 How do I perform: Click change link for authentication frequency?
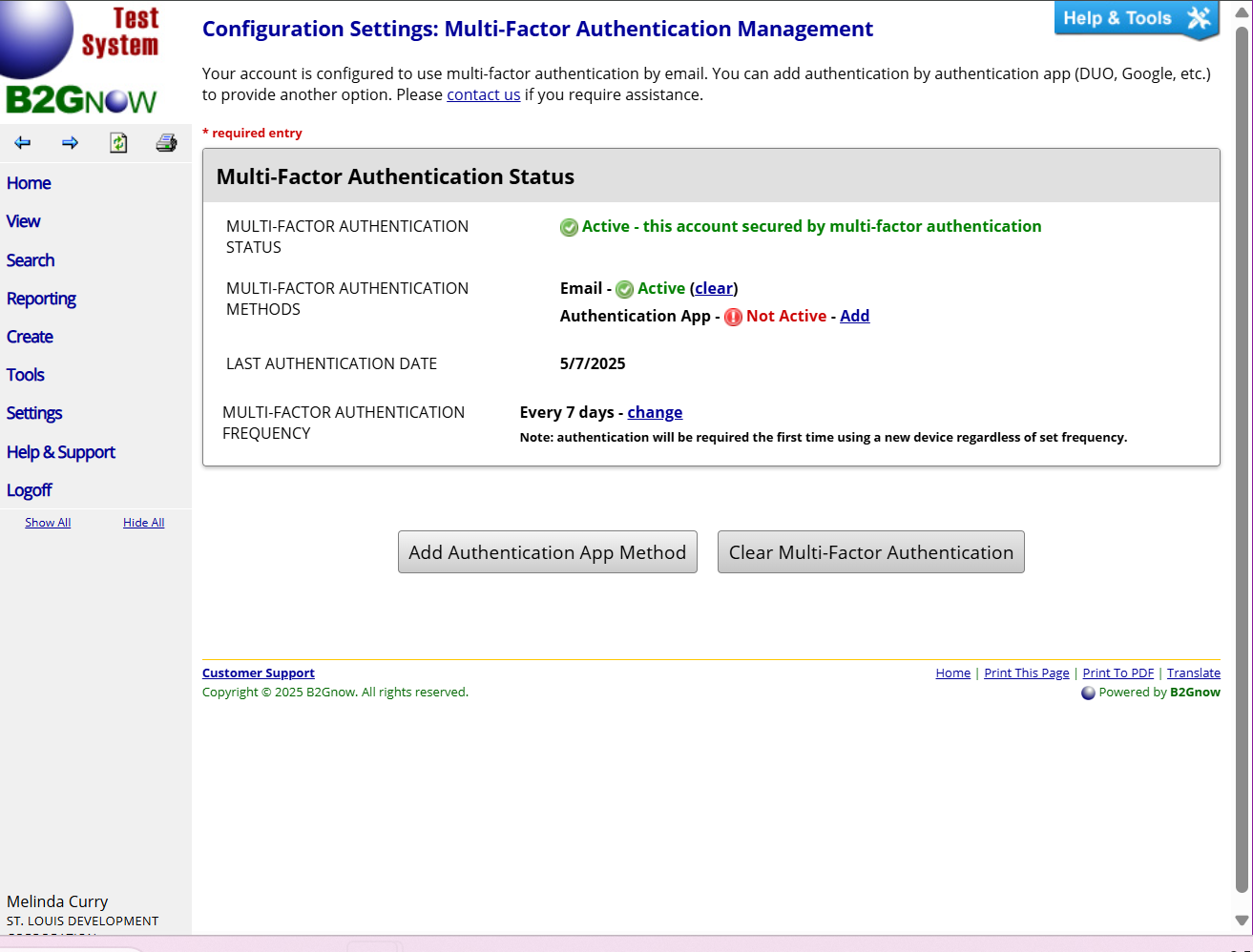tap(655, 412)
